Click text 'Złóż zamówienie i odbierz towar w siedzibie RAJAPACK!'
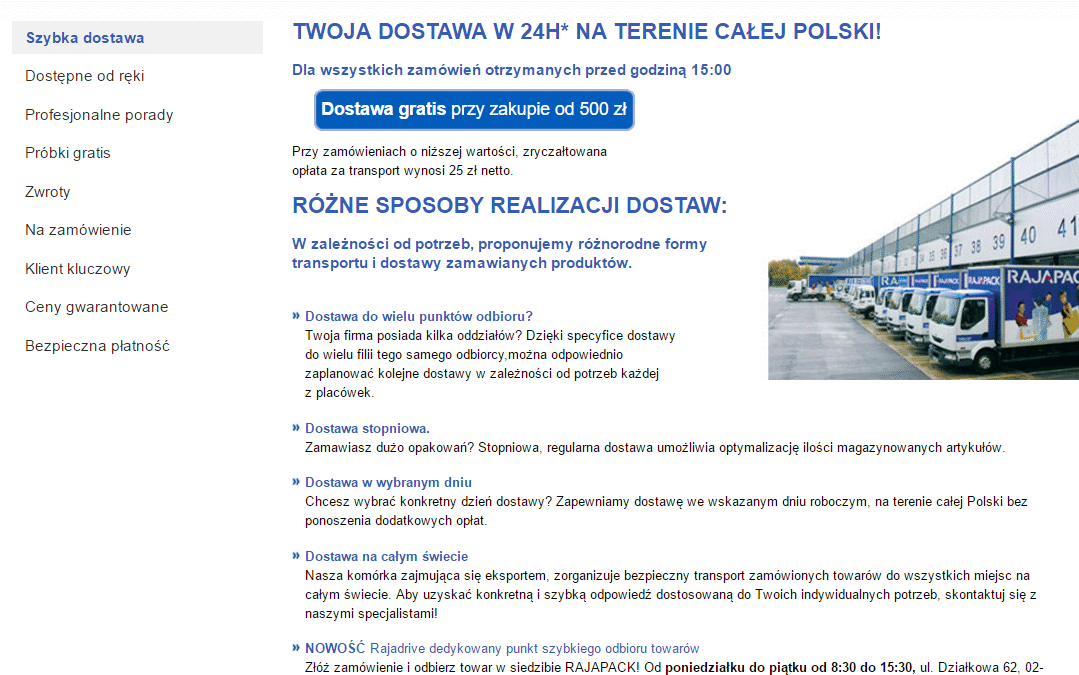The width and height of the screenshot is (1079, 675). click(x=472, y=667)
